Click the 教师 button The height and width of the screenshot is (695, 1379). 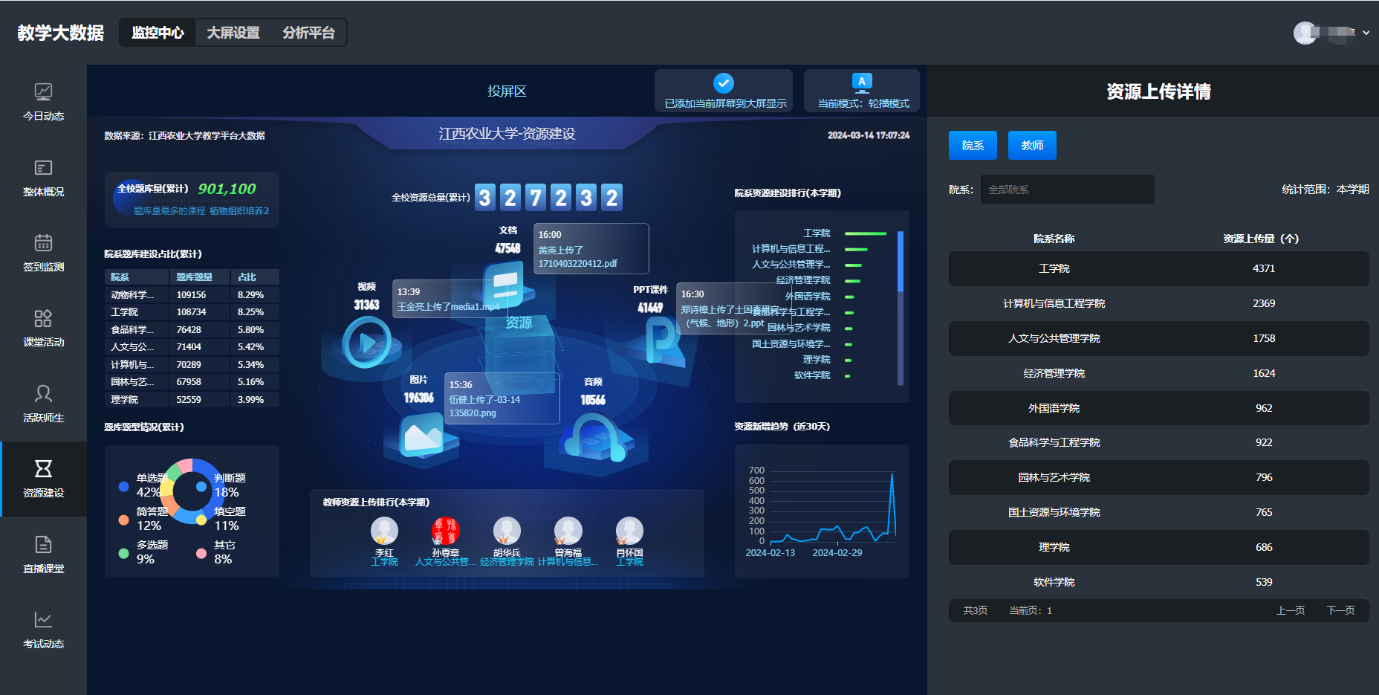click(x=1031, y=145)
